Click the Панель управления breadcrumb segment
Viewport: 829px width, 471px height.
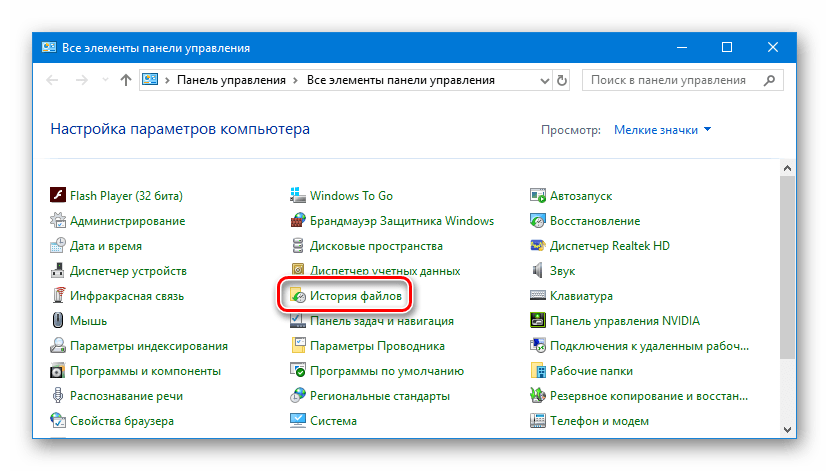pos(231,80)
